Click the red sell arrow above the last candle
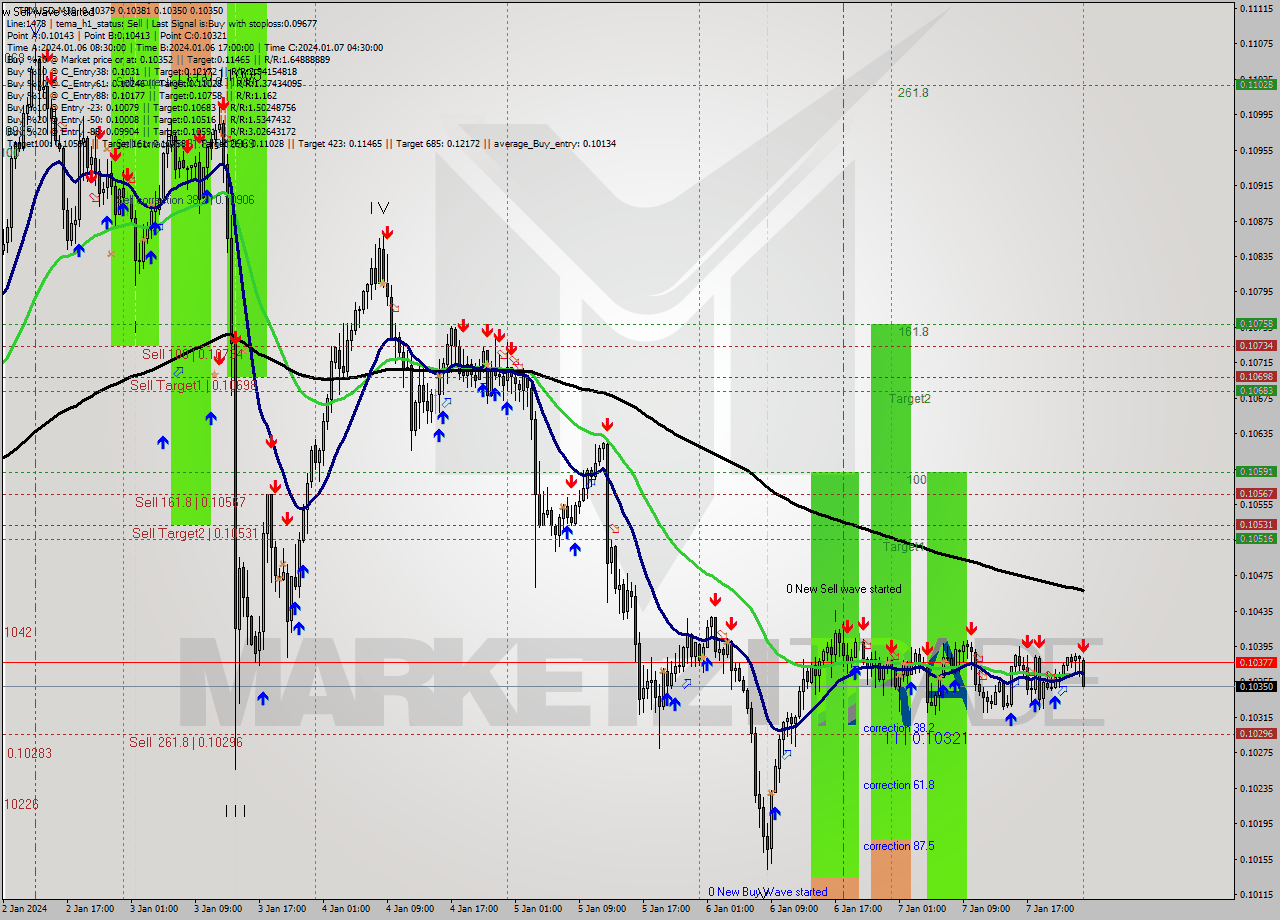This screenshot has height=920, width=1280. click(x=1083, y=645)
